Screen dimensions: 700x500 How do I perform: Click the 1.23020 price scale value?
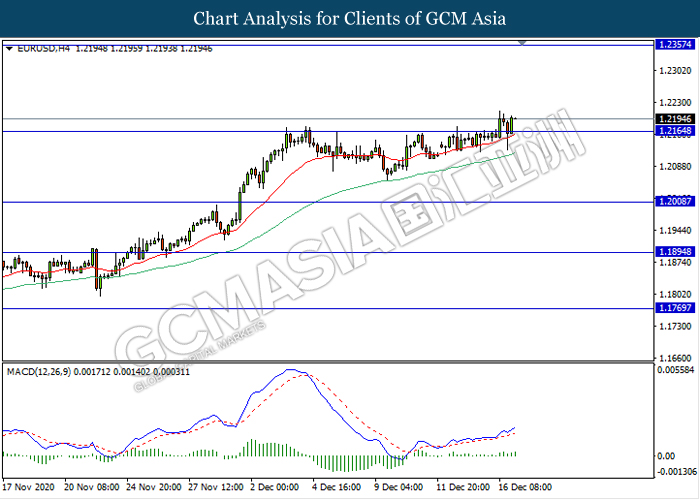[675, 71]
